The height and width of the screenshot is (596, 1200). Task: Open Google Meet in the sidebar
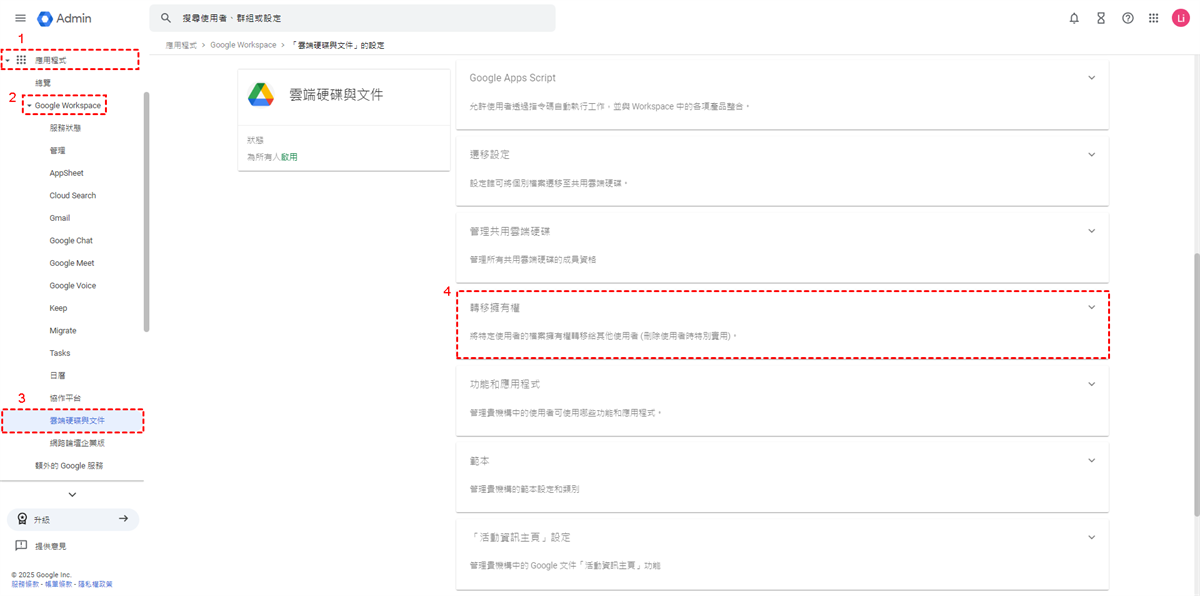(x=72, y=263)
